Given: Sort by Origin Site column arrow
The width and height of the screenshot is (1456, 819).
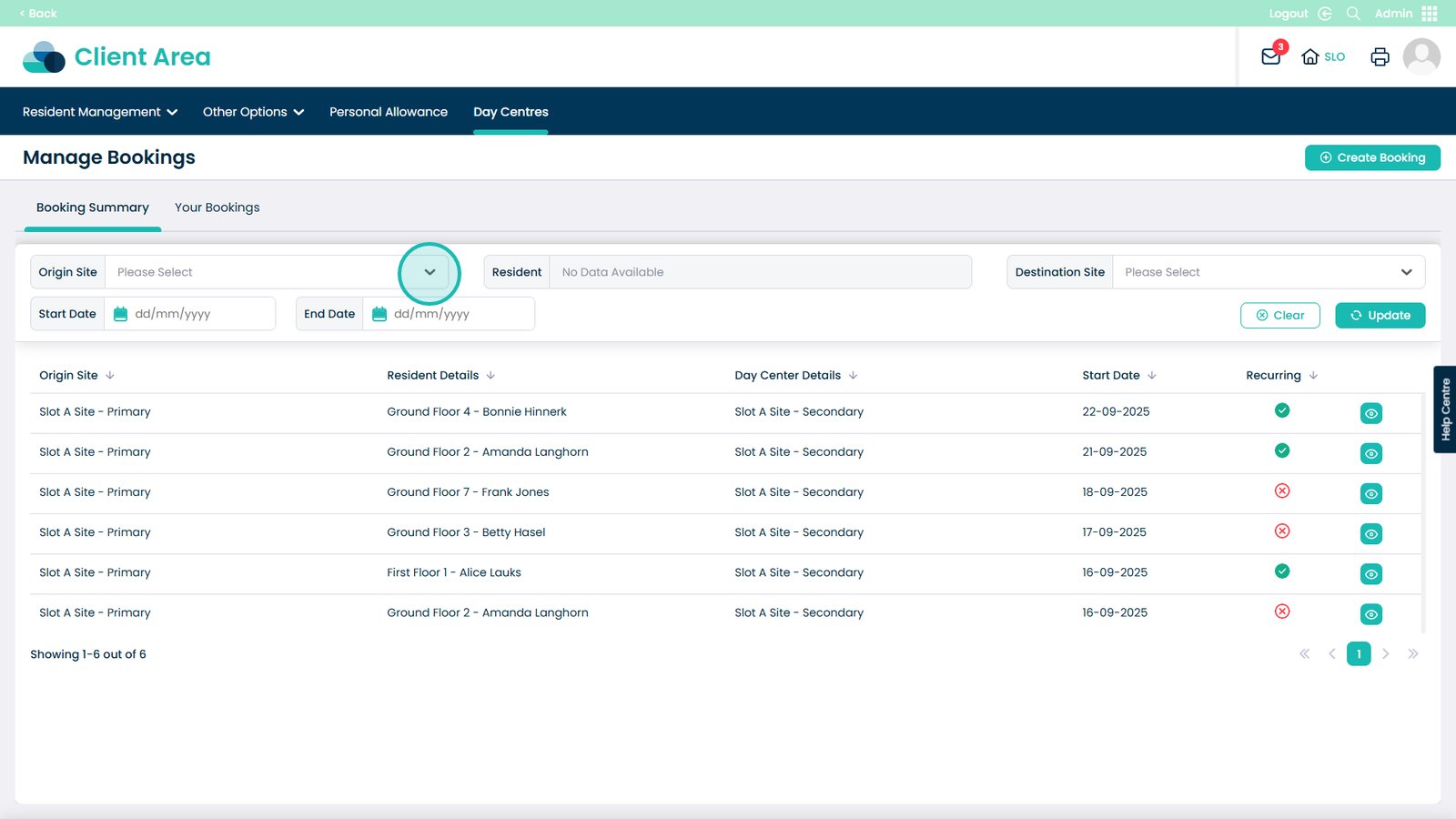Looking at the screenshot, I should tap(110, 375).
